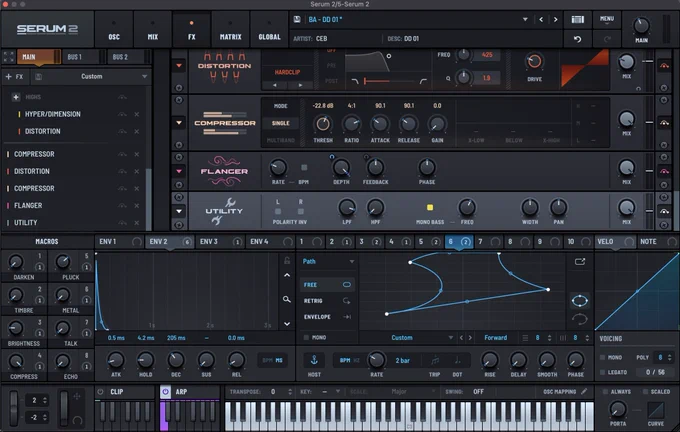Toggle the ARP power button
This screenshot has width=680, height=432.
[x=165, y=392]
